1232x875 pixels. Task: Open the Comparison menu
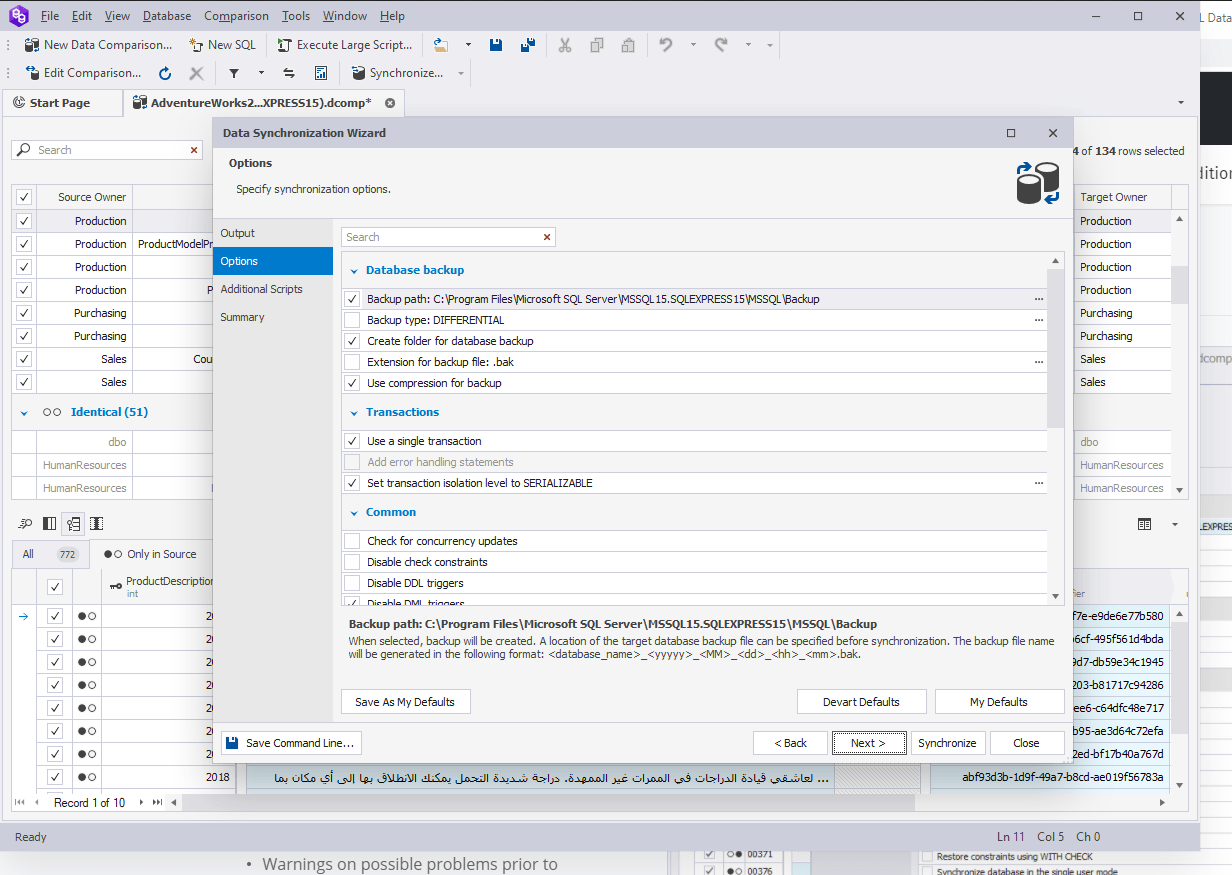tap(236, 15)
